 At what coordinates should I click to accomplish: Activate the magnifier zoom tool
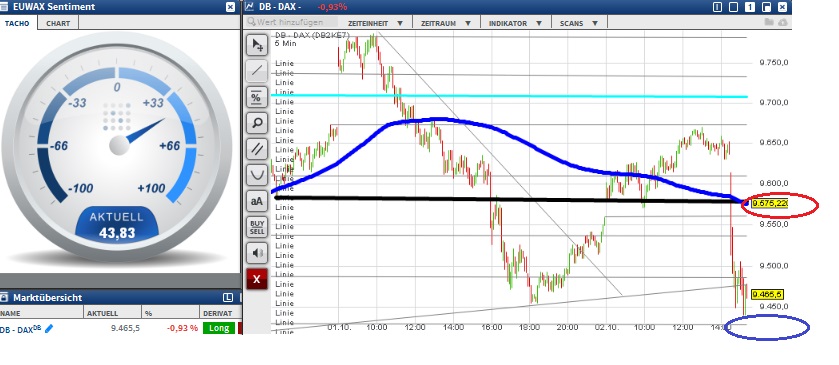(257, 123)
